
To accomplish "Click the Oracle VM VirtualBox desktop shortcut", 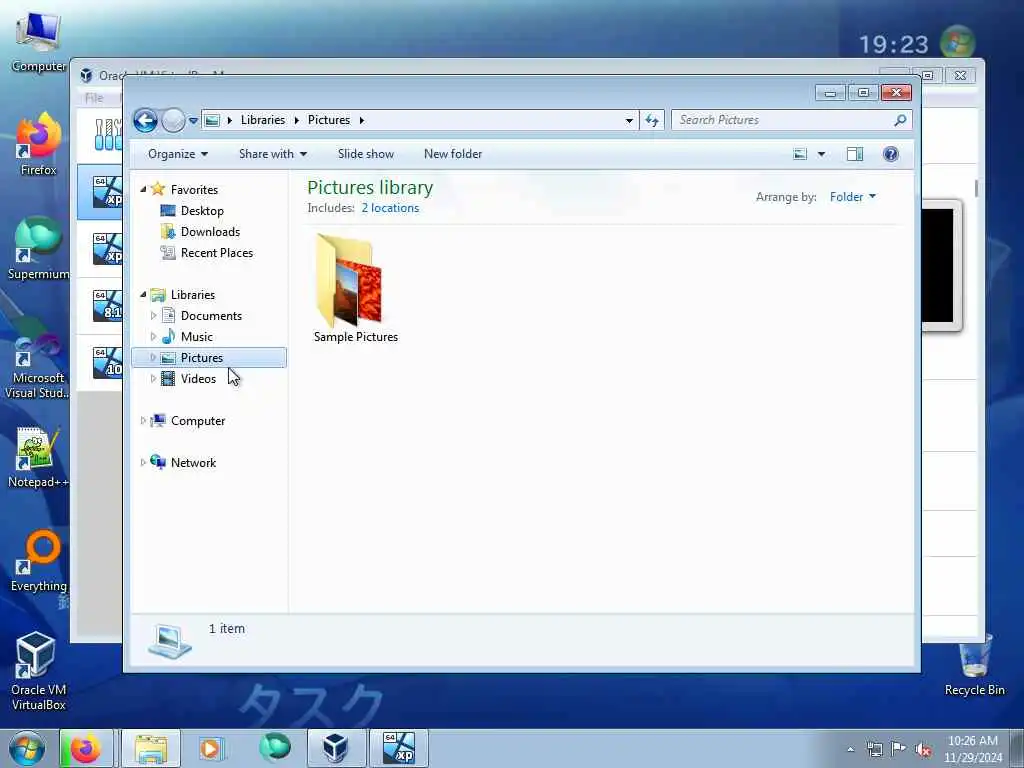I will [x=38, y=671].
